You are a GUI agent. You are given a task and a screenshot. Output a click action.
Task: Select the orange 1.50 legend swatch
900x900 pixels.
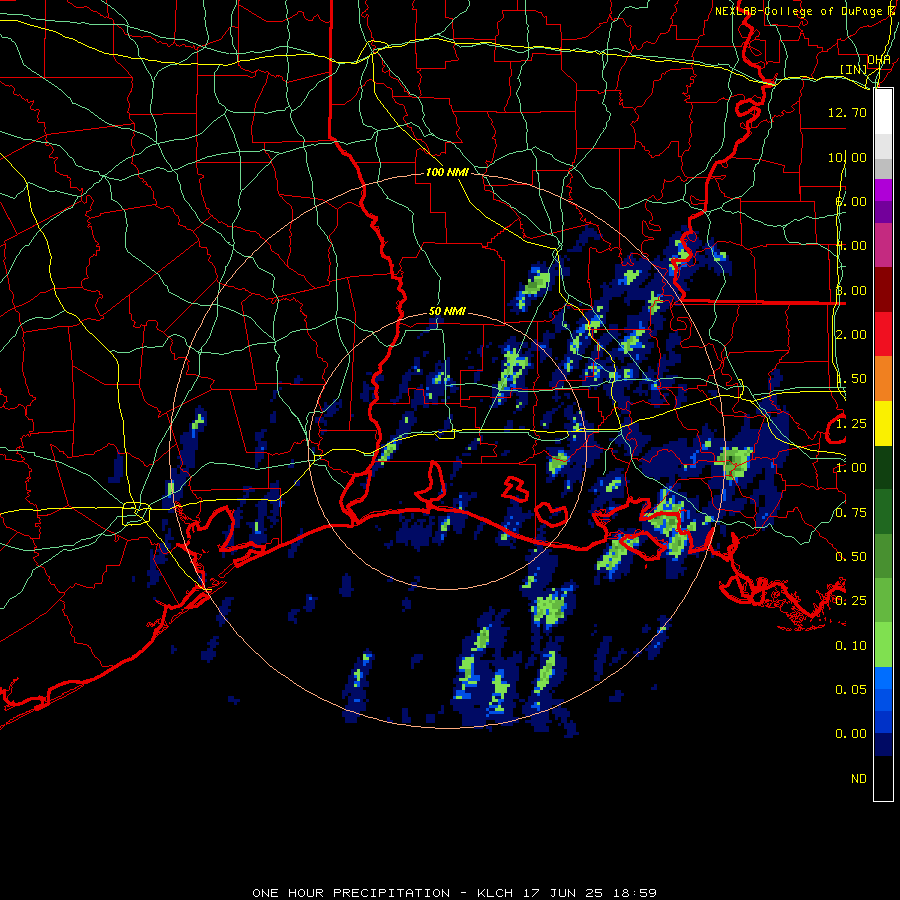pos(883,379)
